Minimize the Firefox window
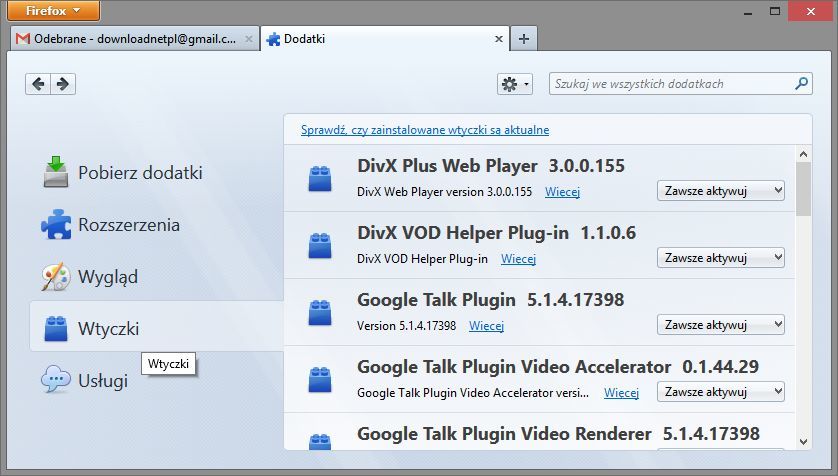 (x=748, y=11)
